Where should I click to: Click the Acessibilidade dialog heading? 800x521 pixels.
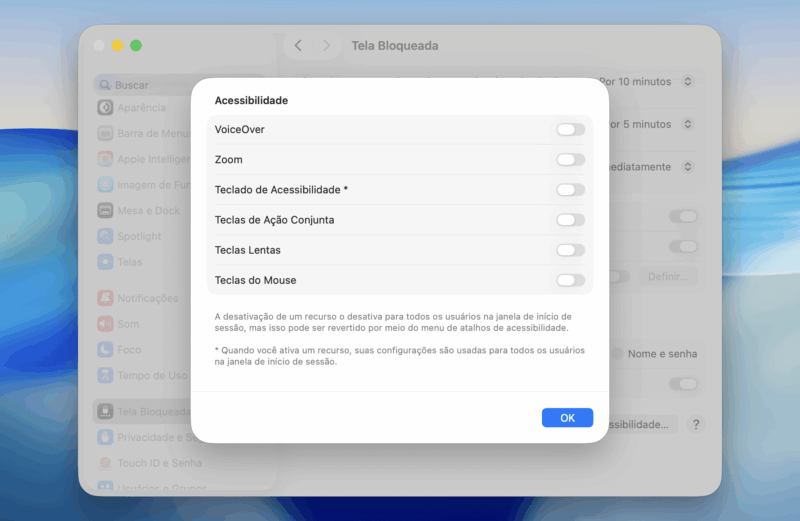251,101
